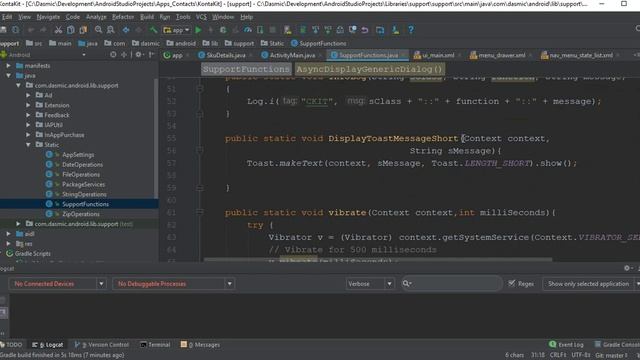Open the Version Control tool window tab

[x=102, y=345]
